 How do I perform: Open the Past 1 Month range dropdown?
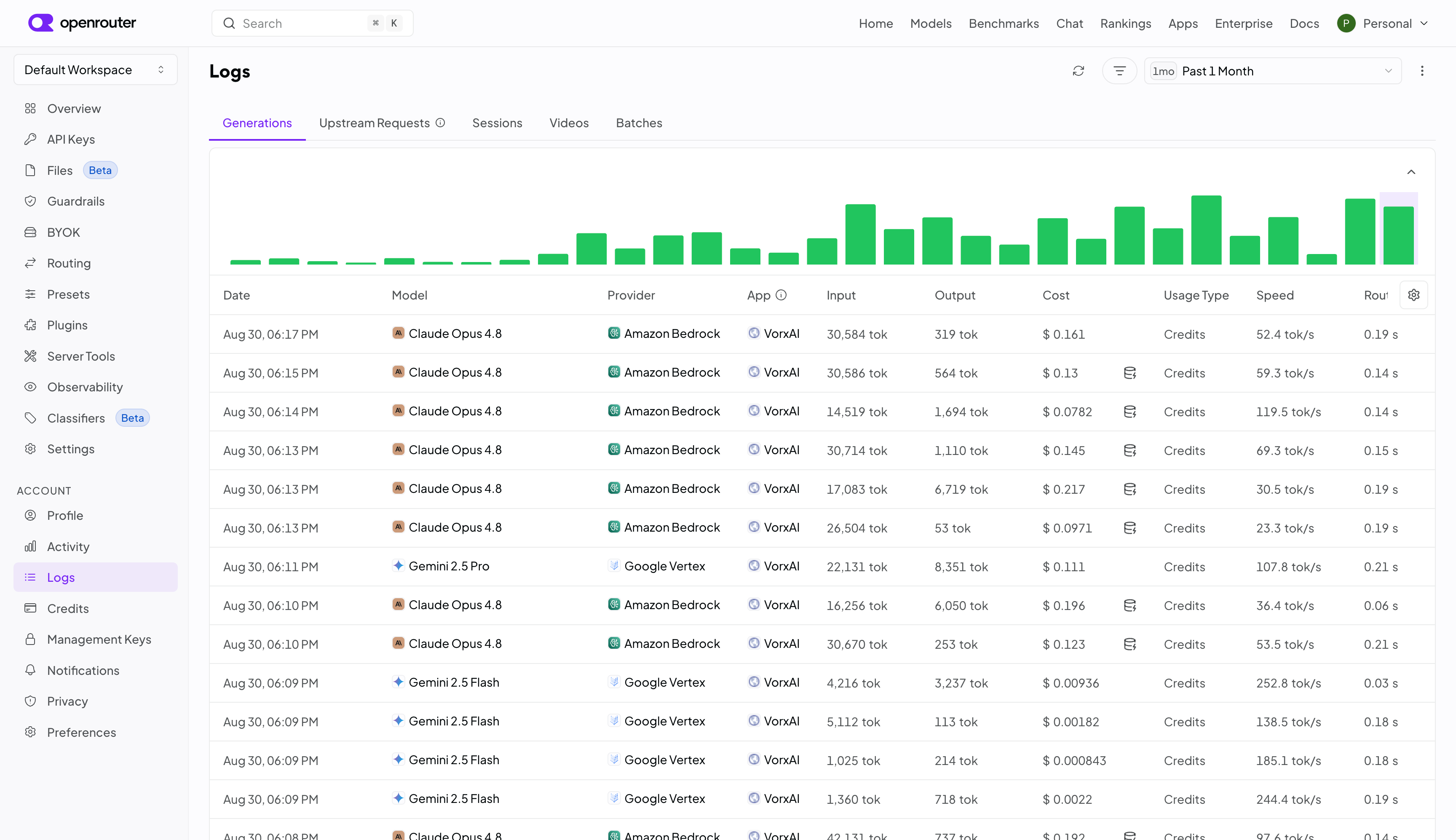[1273, 71]
